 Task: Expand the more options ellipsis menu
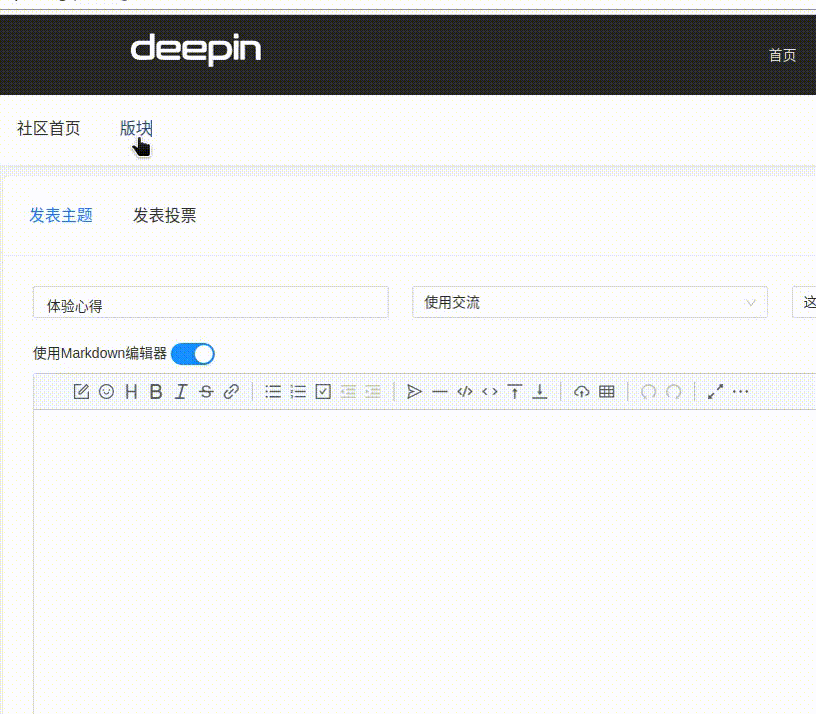click(x=740, y=391)
